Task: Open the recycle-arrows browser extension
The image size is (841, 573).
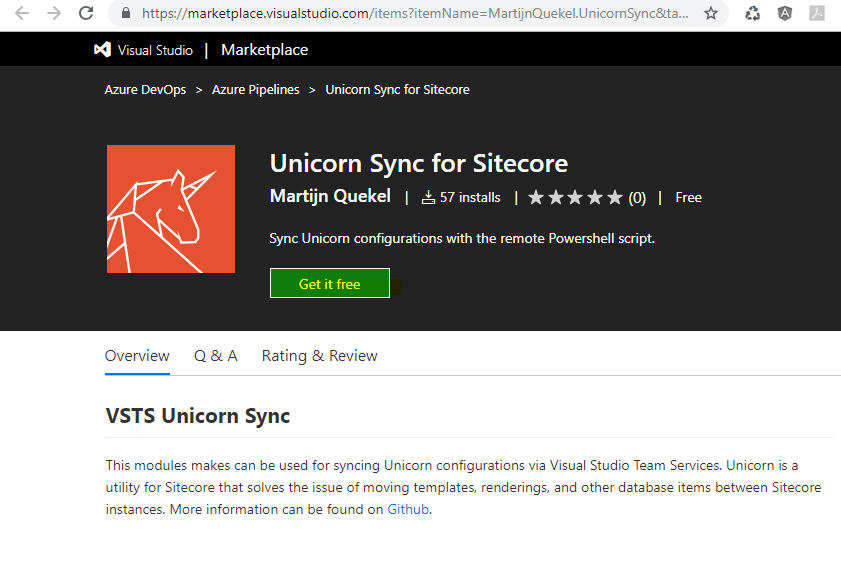Action: [753, 13]
